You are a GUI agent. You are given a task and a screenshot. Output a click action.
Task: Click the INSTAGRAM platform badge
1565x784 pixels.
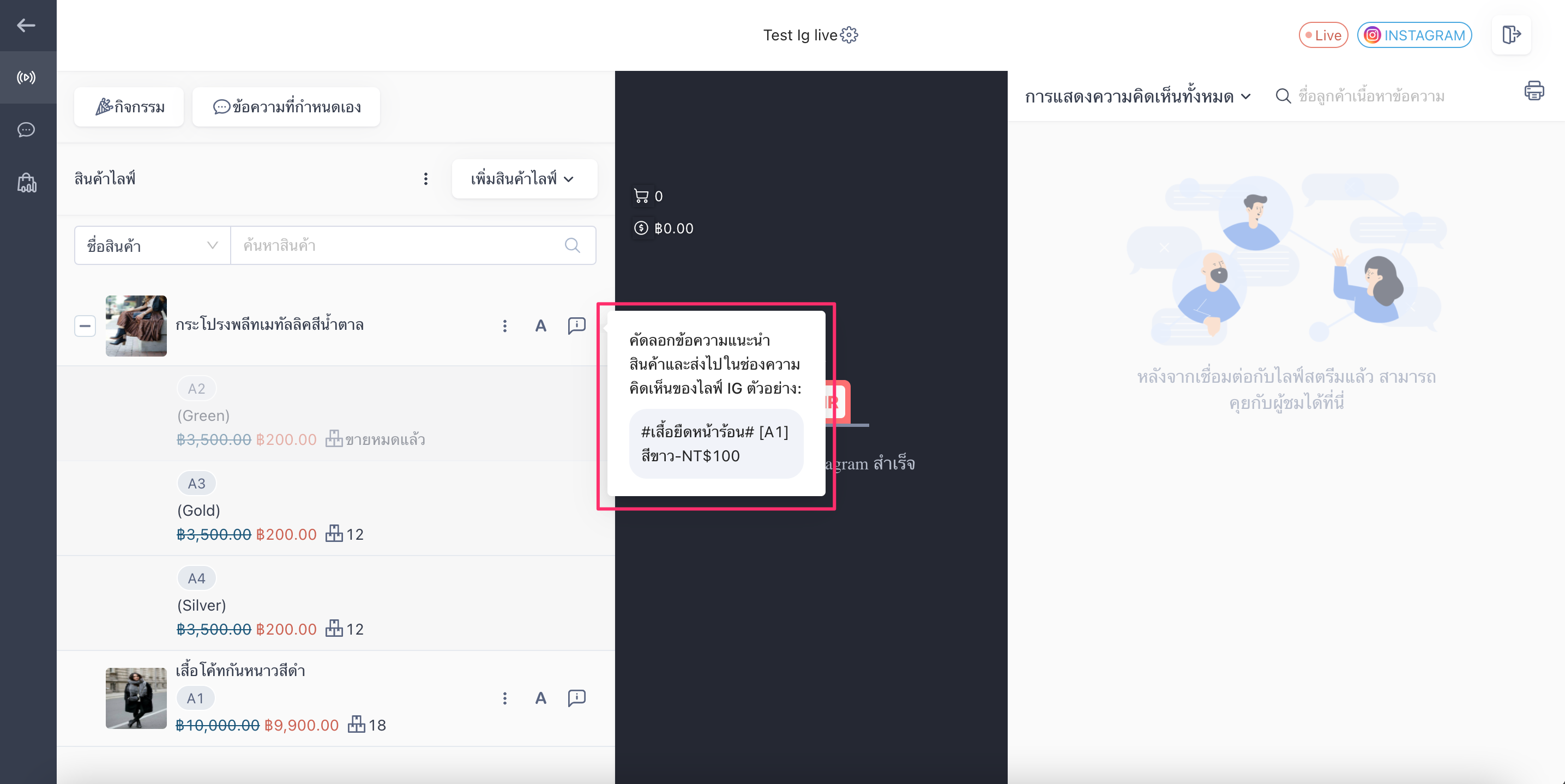(x=1414, y=35)
